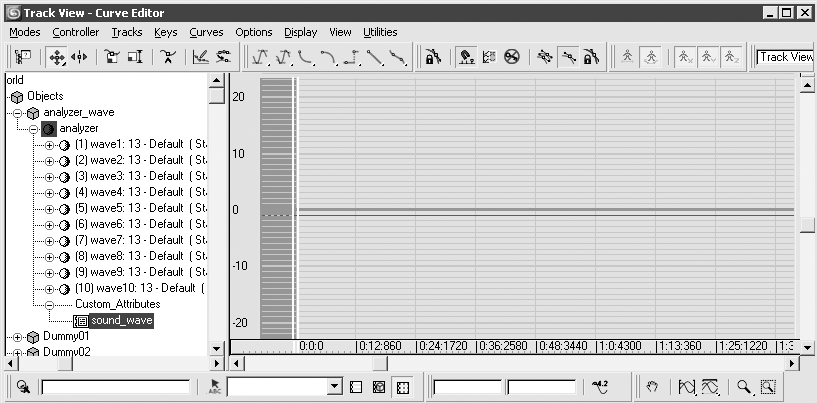The image size is (817, 403).
Task: Select the Move Keys tool
Action: 56,57
